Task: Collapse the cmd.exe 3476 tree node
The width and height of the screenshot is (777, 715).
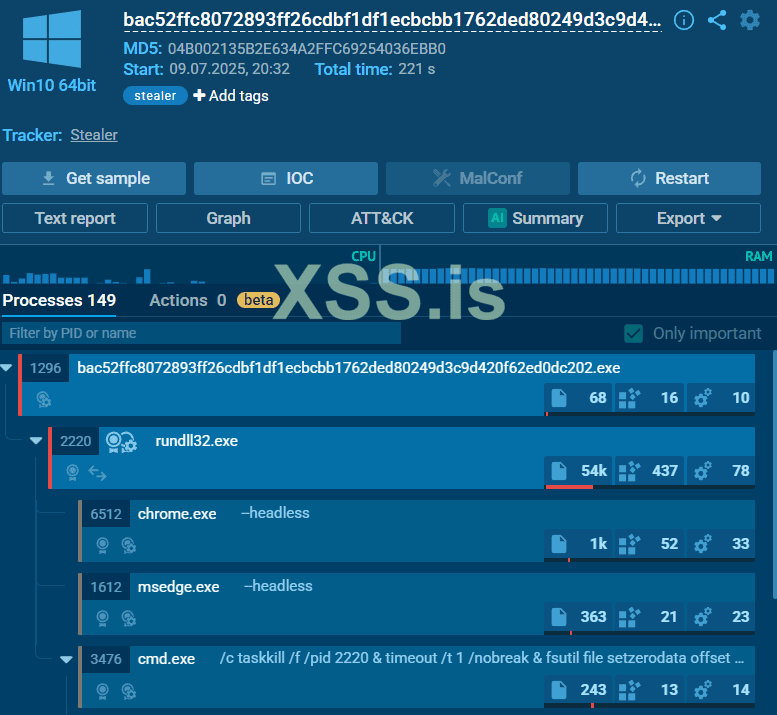Action: tap(66, 659)
